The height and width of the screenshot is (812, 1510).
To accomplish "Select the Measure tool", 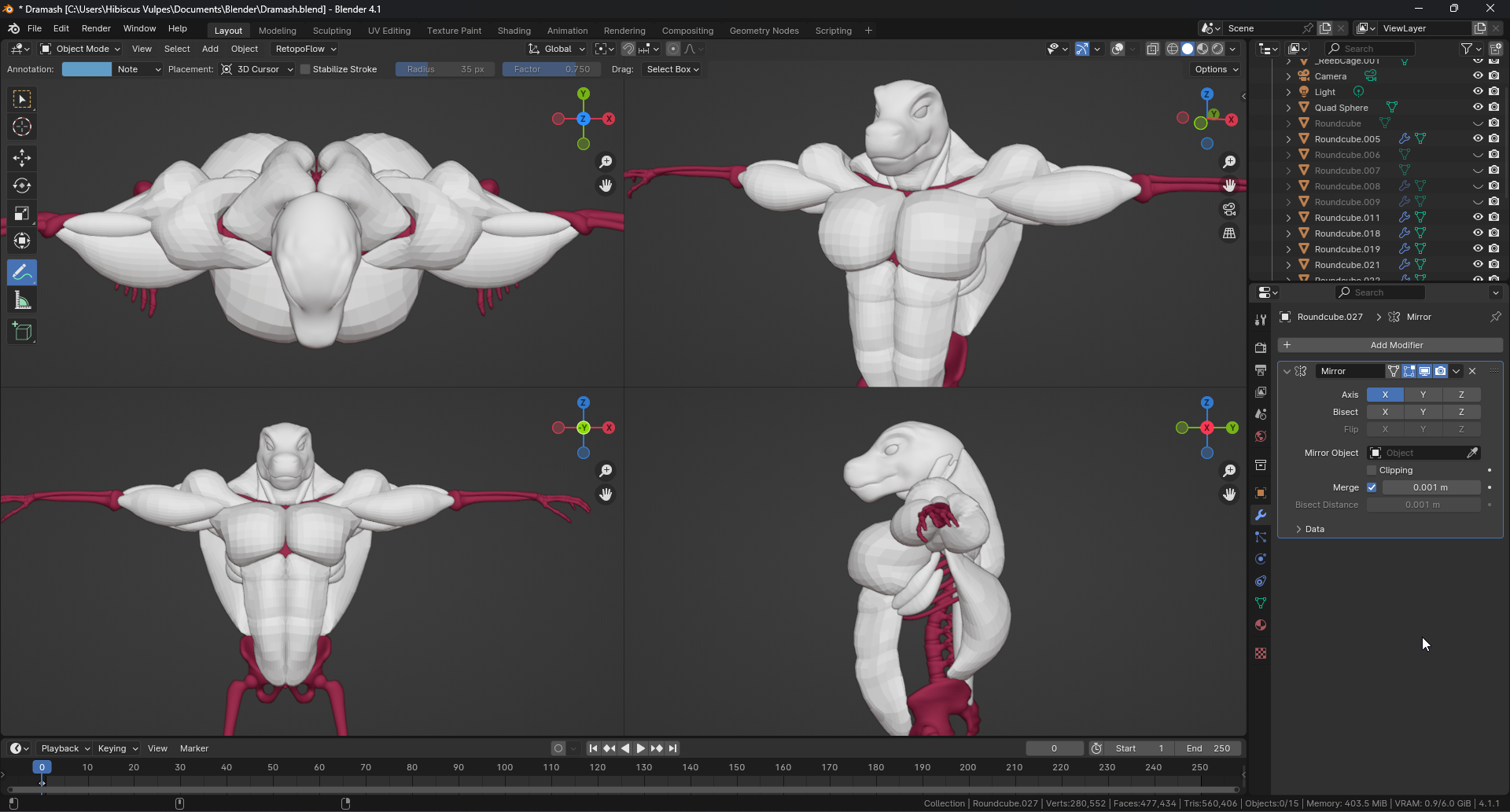I will [22, 300].
